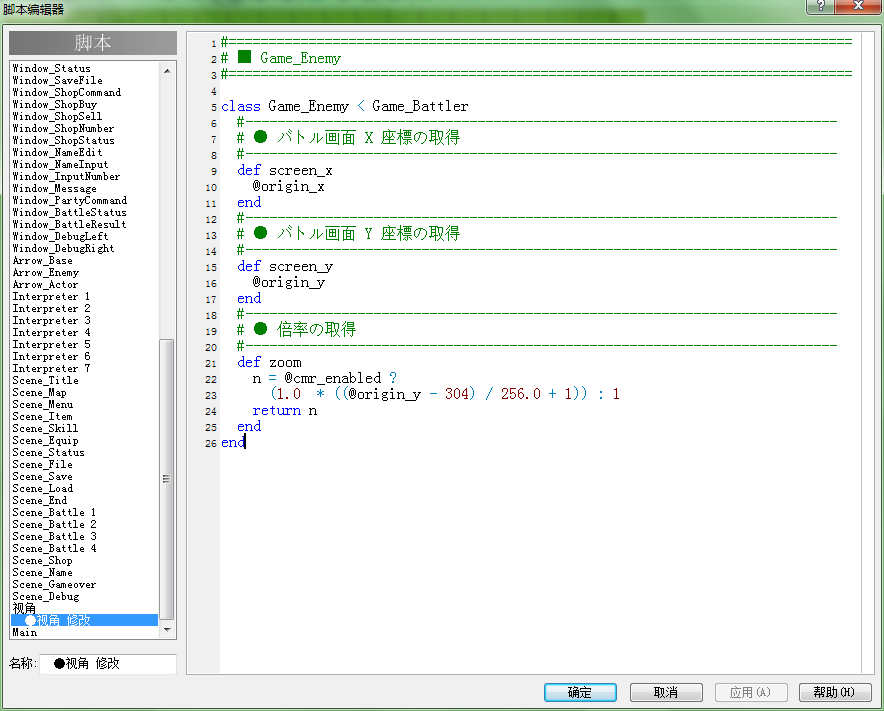The width and height of the screenshot is (884, 711).
Task: Click the 'return n' code line
Action: 285,410
